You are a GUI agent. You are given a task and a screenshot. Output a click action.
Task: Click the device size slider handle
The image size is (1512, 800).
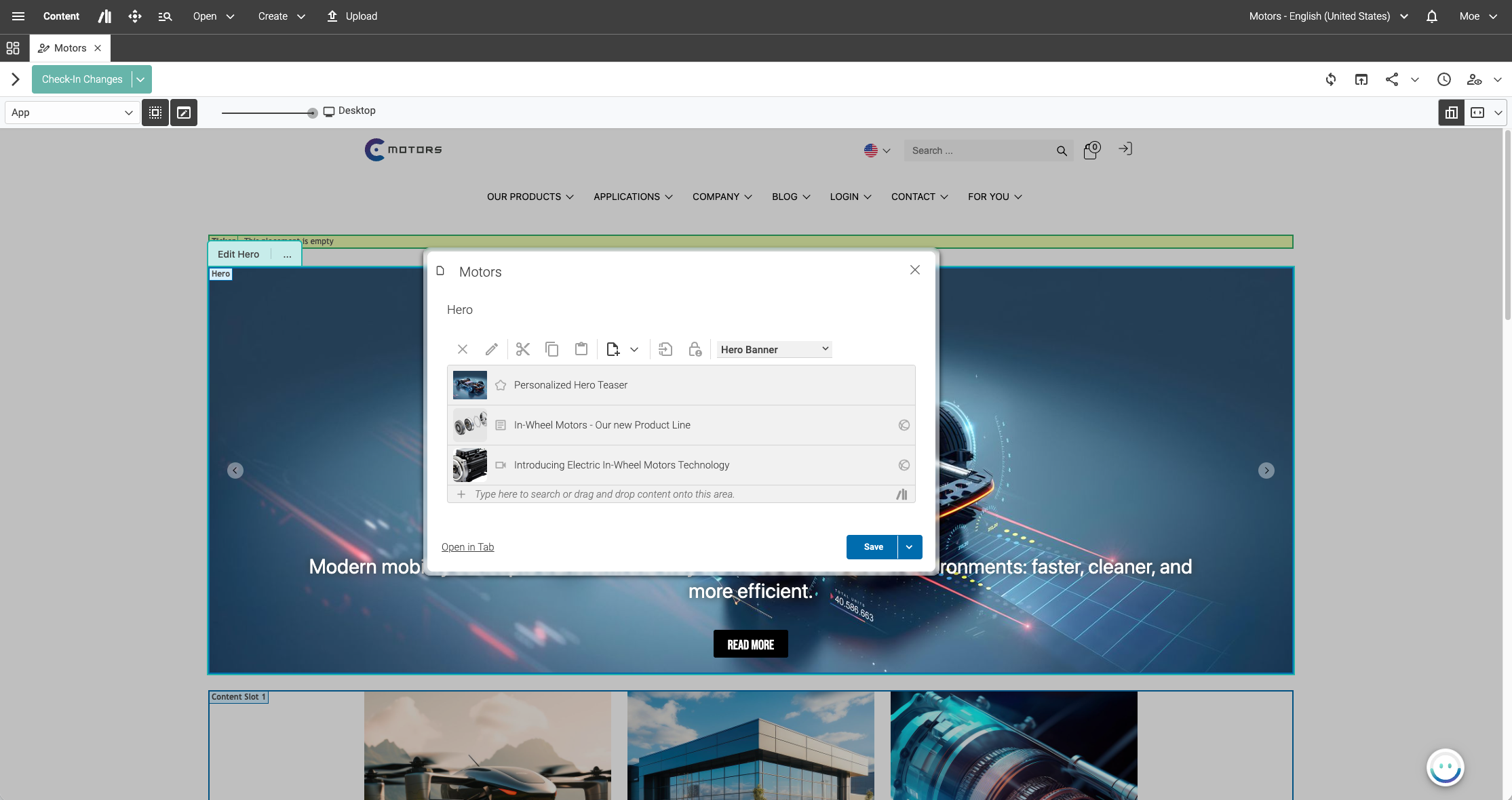[312, 113]
